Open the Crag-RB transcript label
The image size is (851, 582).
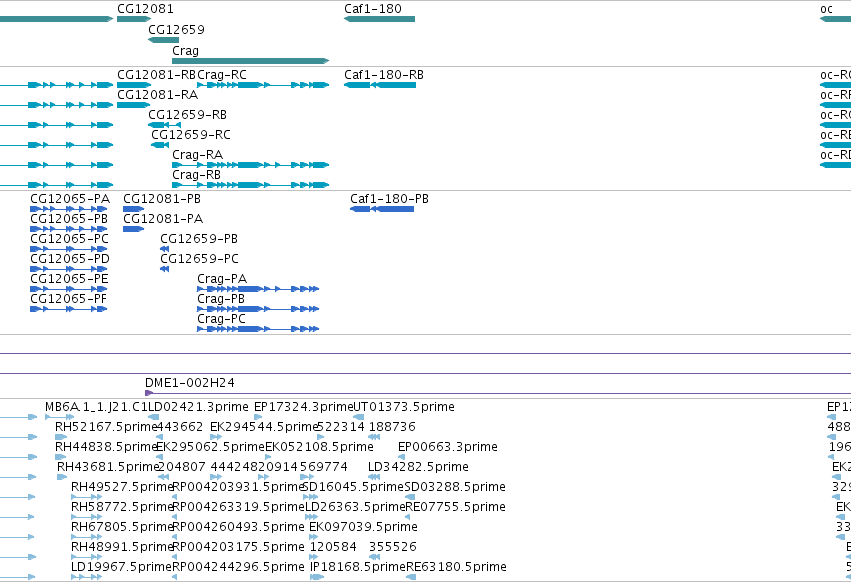click(196, 175)
